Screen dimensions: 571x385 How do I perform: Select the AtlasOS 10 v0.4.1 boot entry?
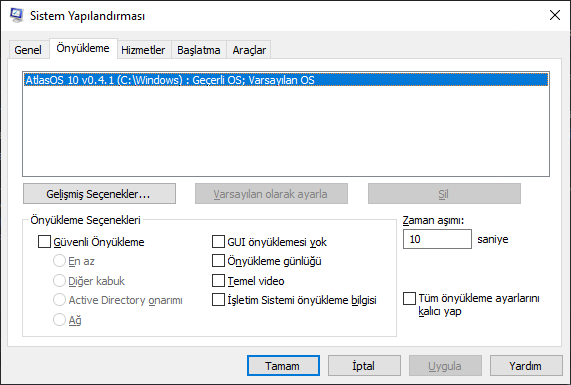coord(286,80)
